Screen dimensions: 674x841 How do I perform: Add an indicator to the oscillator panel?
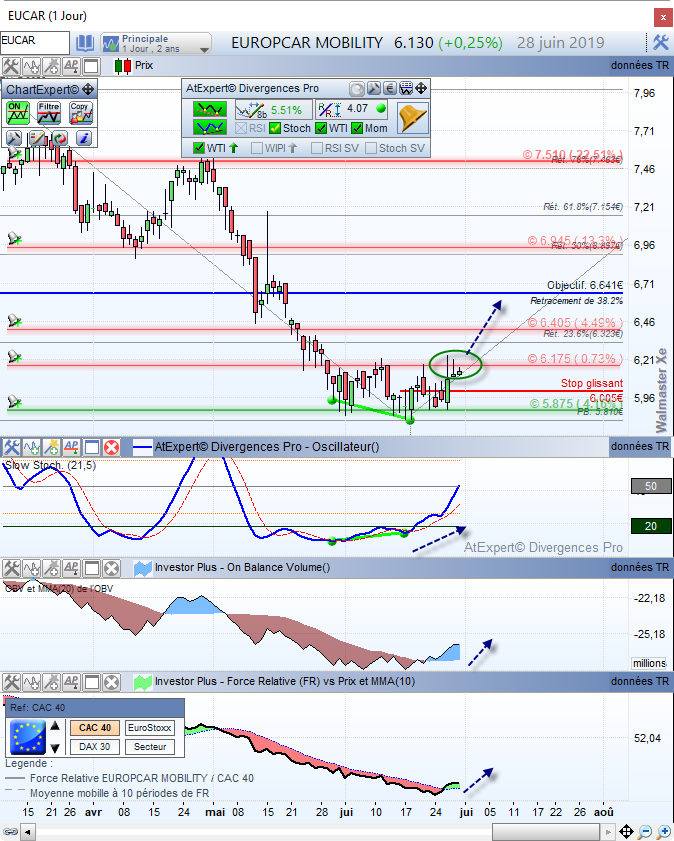tap(31, 447)
